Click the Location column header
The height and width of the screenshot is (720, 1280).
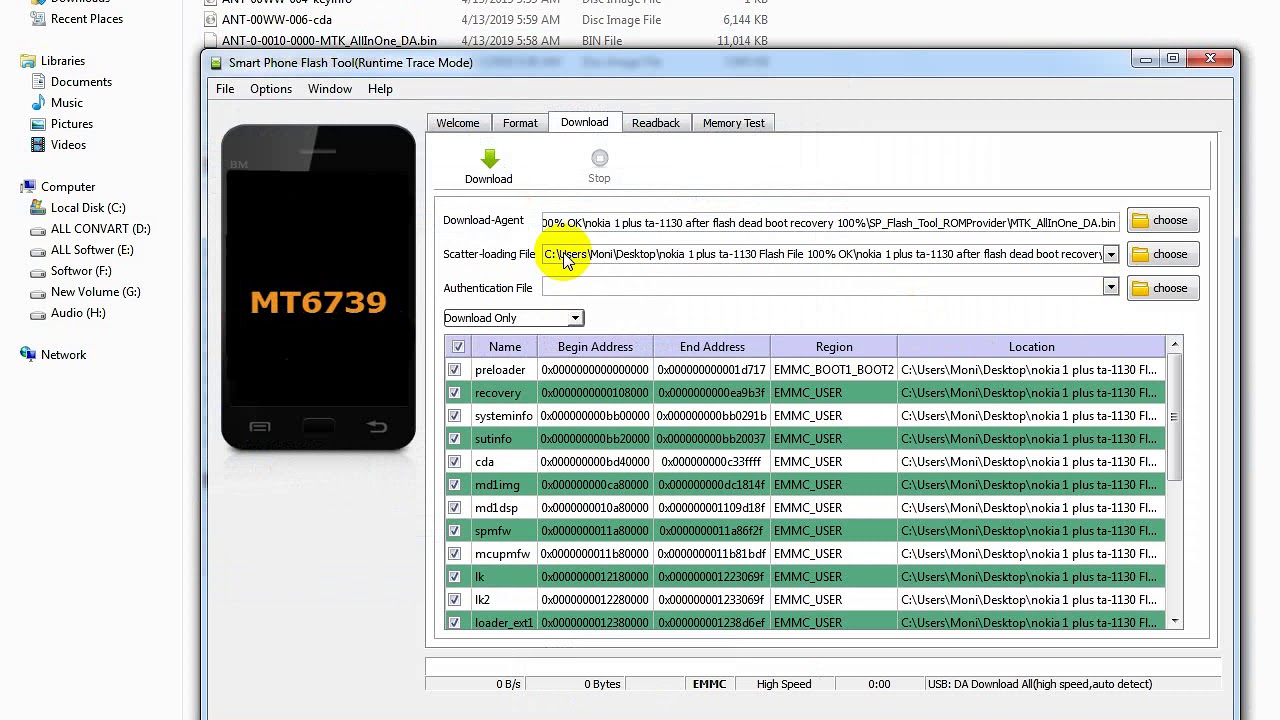point(1031,347)
